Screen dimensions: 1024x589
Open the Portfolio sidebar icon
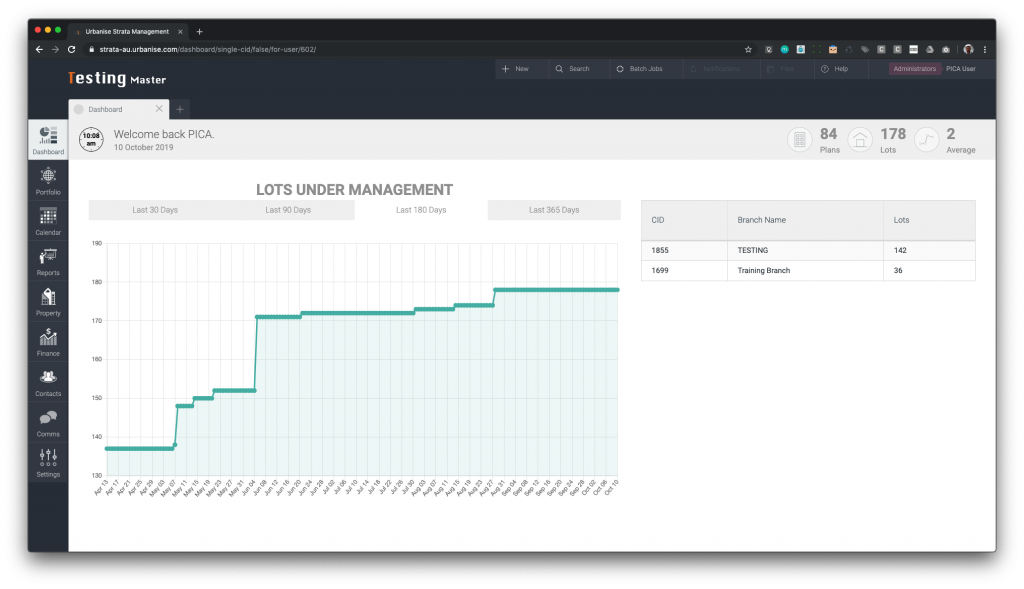click(x=48, y=177)
